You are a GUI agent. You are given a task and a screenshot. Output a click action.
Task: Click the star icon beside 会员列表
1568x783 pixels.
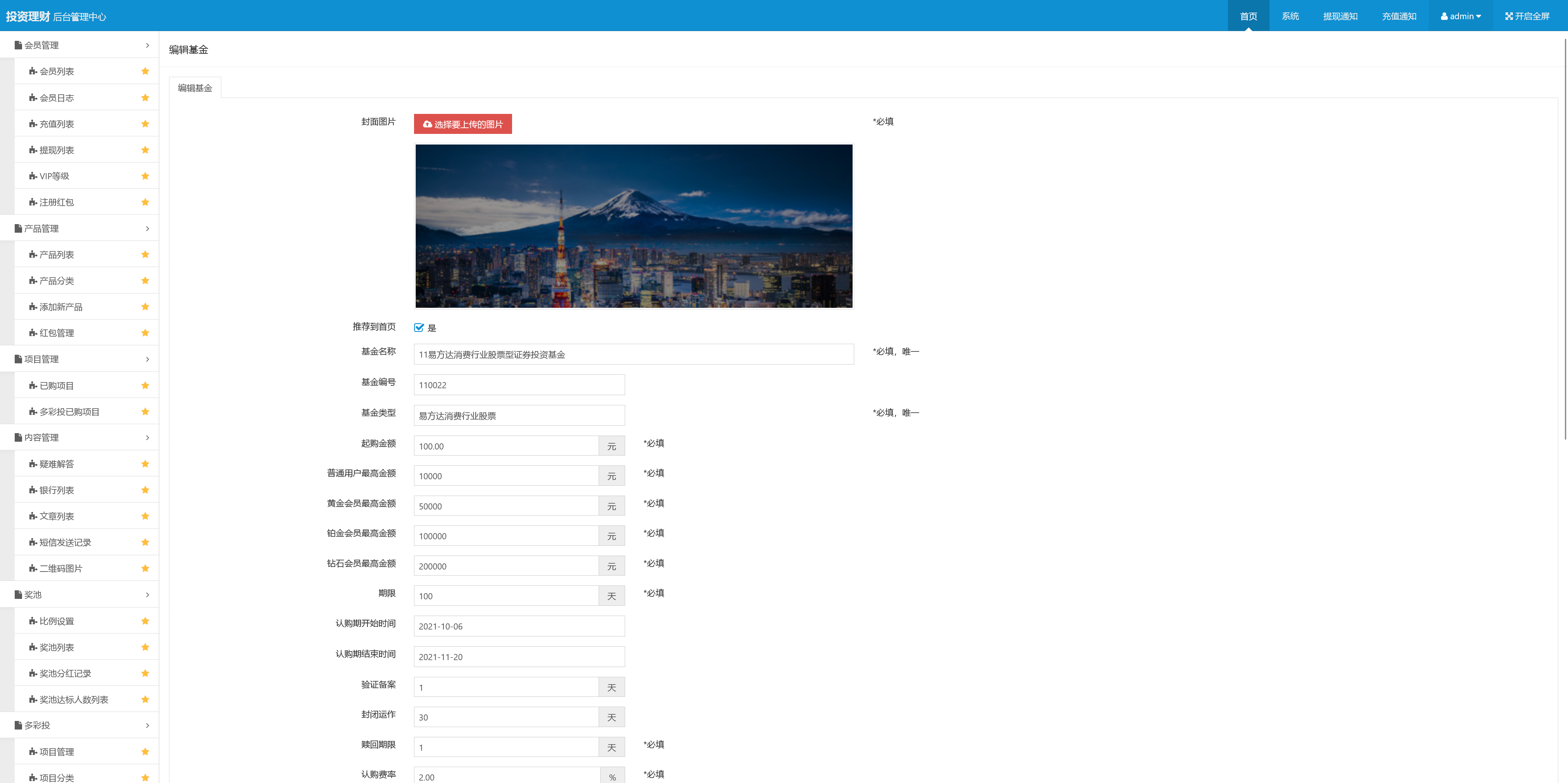pos(145,71)
